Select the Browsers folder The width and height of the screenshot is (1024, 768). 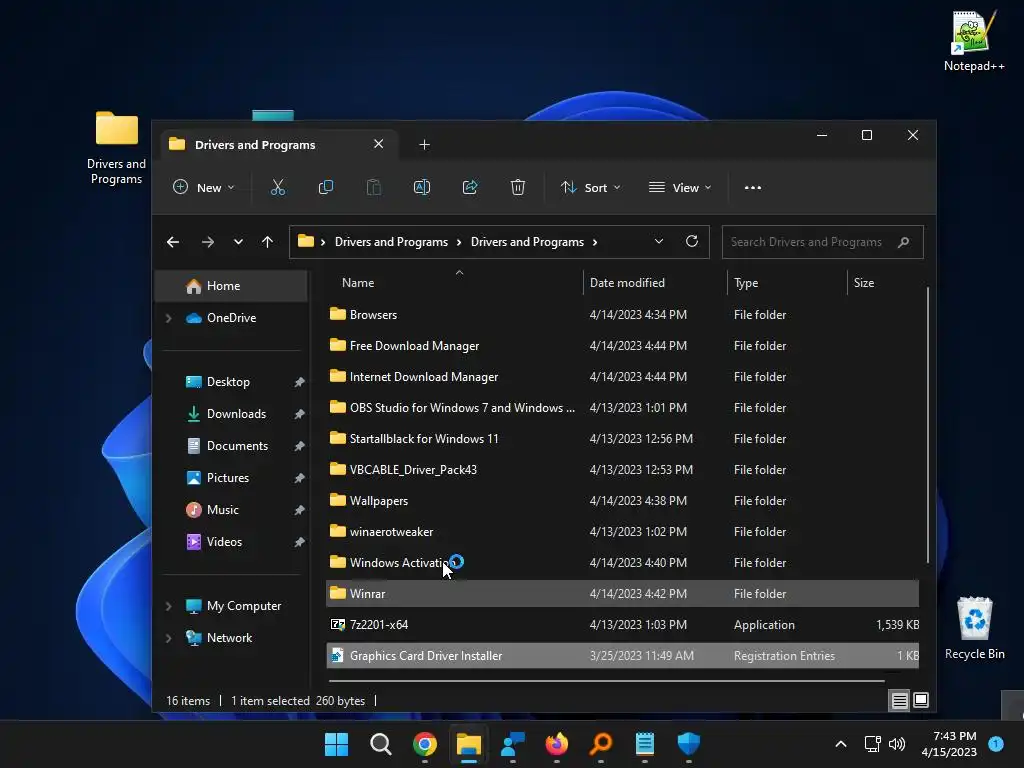point(622,315)
